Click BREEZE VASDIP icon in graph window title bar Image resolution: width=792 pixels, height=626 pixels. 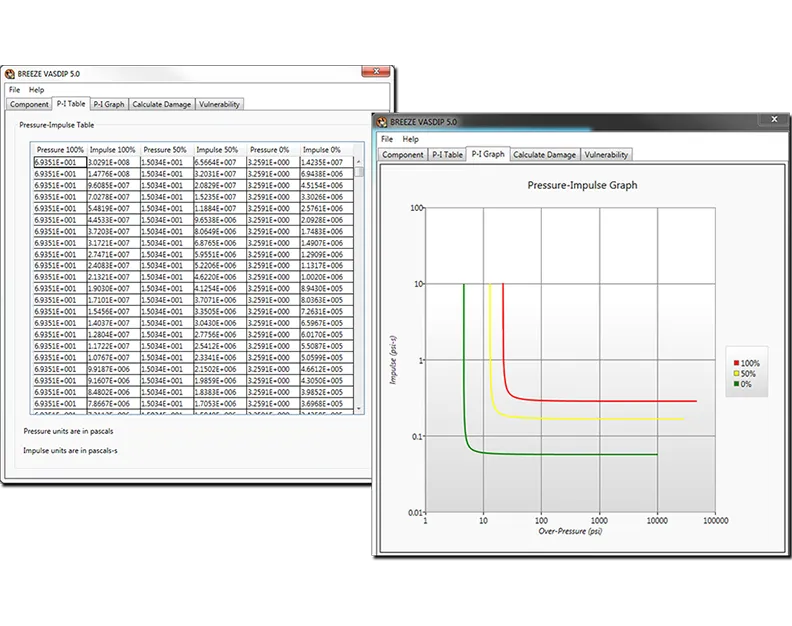click(383, 120)
